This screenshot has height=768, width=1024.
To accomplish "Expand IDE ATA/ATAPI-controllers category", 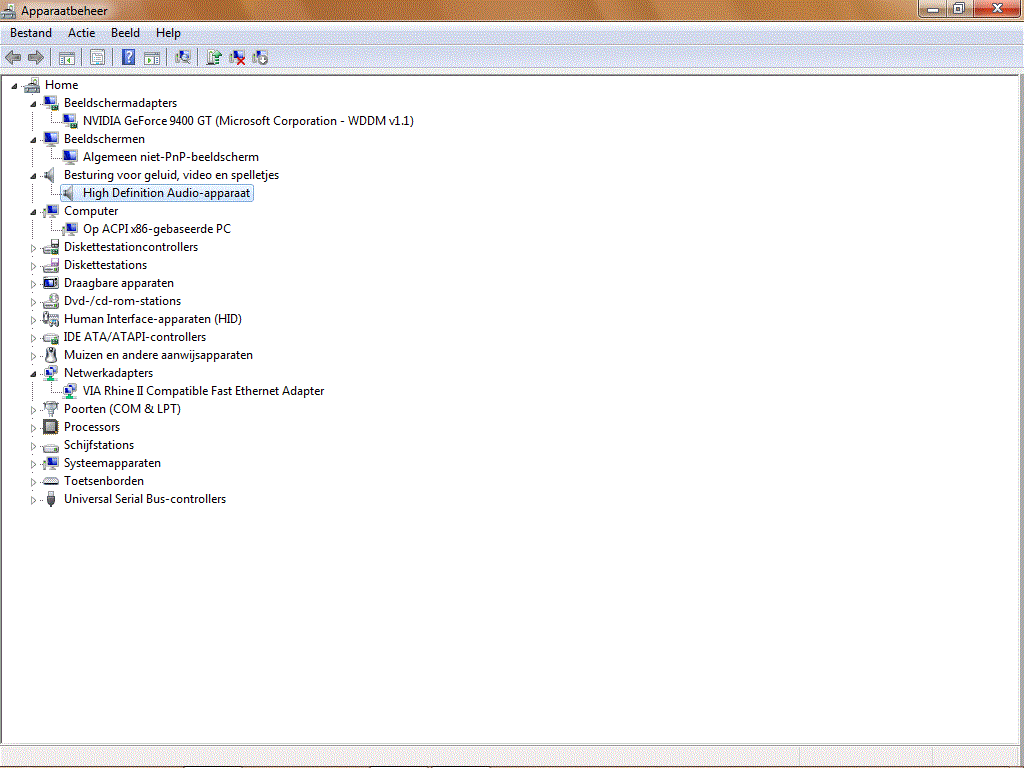I will click(33, 338).
